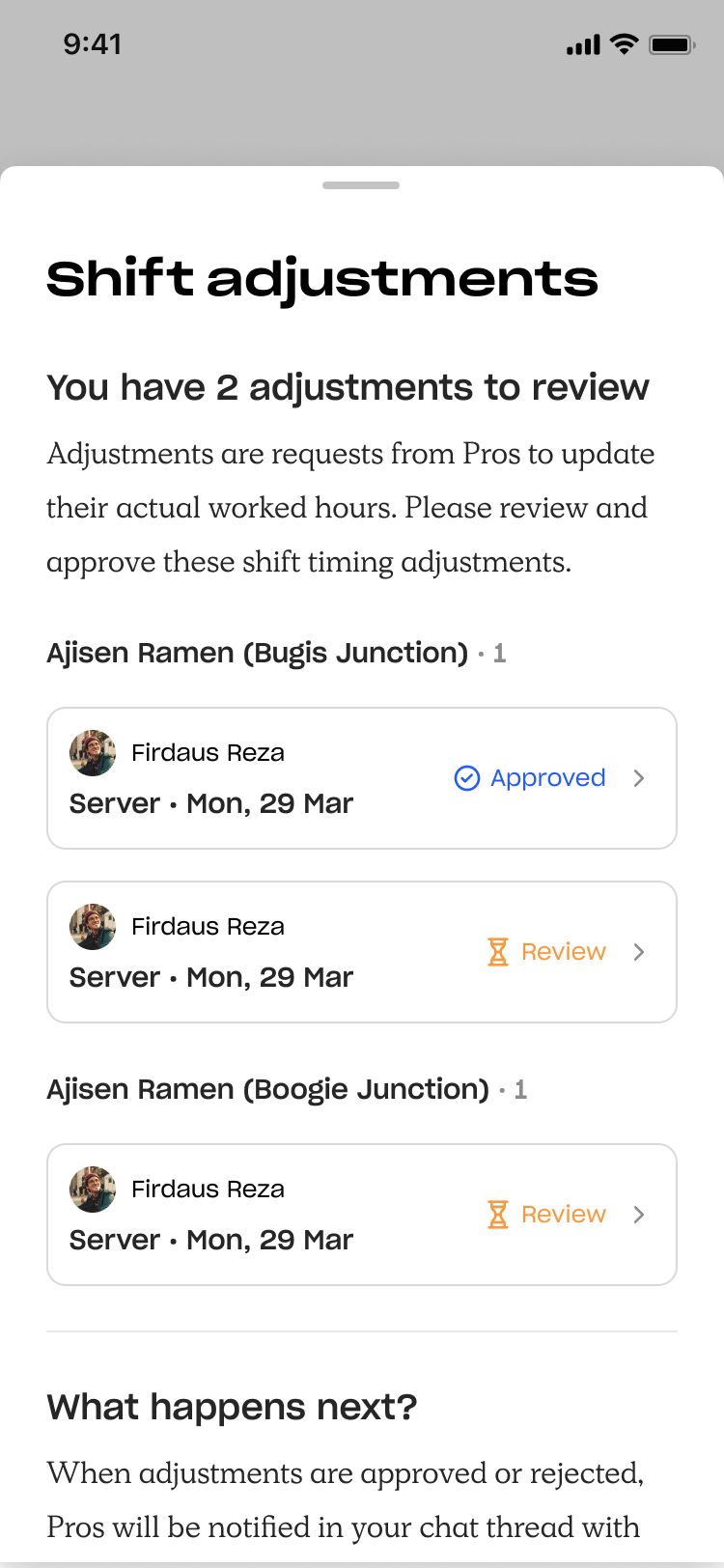The image size is (724, 1568).
Task: Select the Ajisen Ramen (Boogie Junction) heading
Action: coord(268,1090)
